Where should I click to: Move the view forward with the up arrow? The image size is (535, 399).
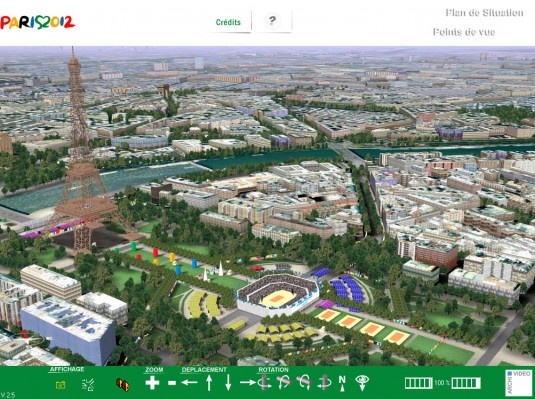(x=209, y=383)
